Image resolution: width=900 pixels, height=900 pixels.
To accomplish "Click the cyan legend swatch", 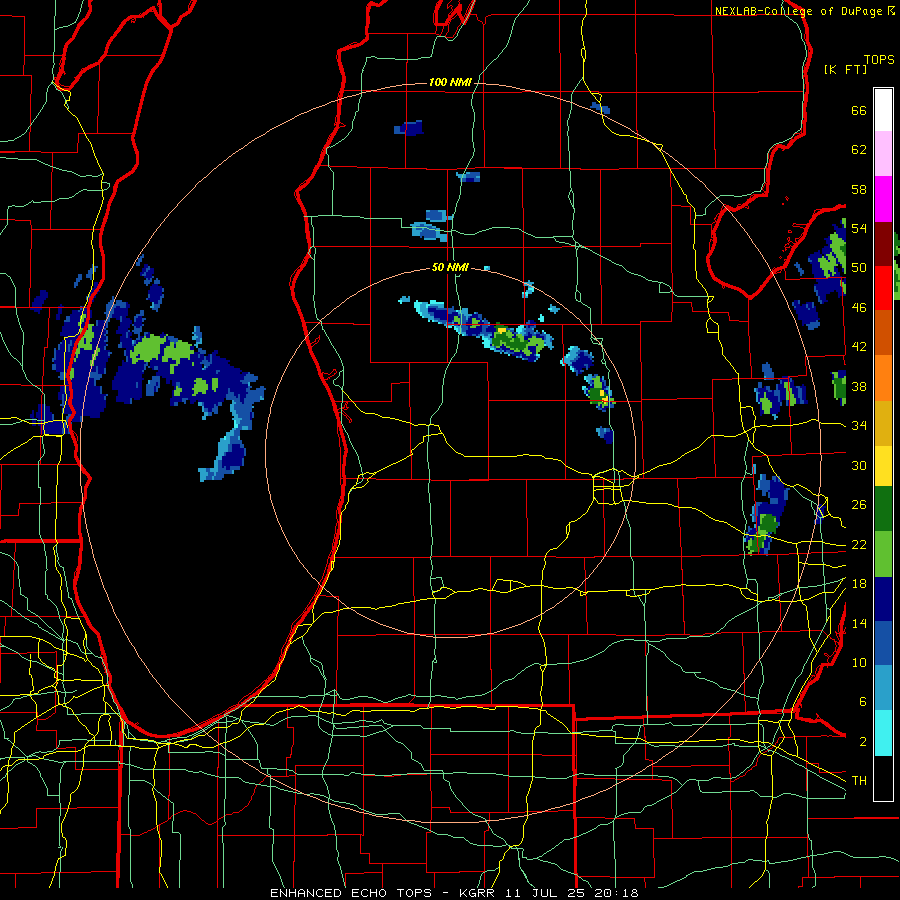I will click(x=883, y=734).
